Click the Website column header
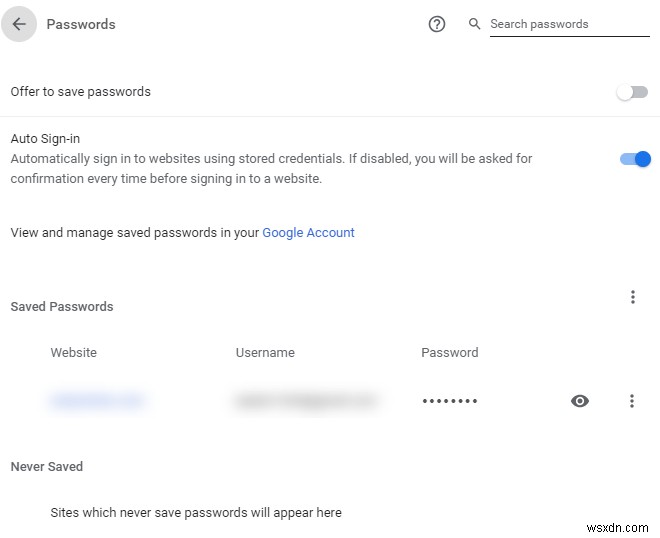 (x=74, y=353)
